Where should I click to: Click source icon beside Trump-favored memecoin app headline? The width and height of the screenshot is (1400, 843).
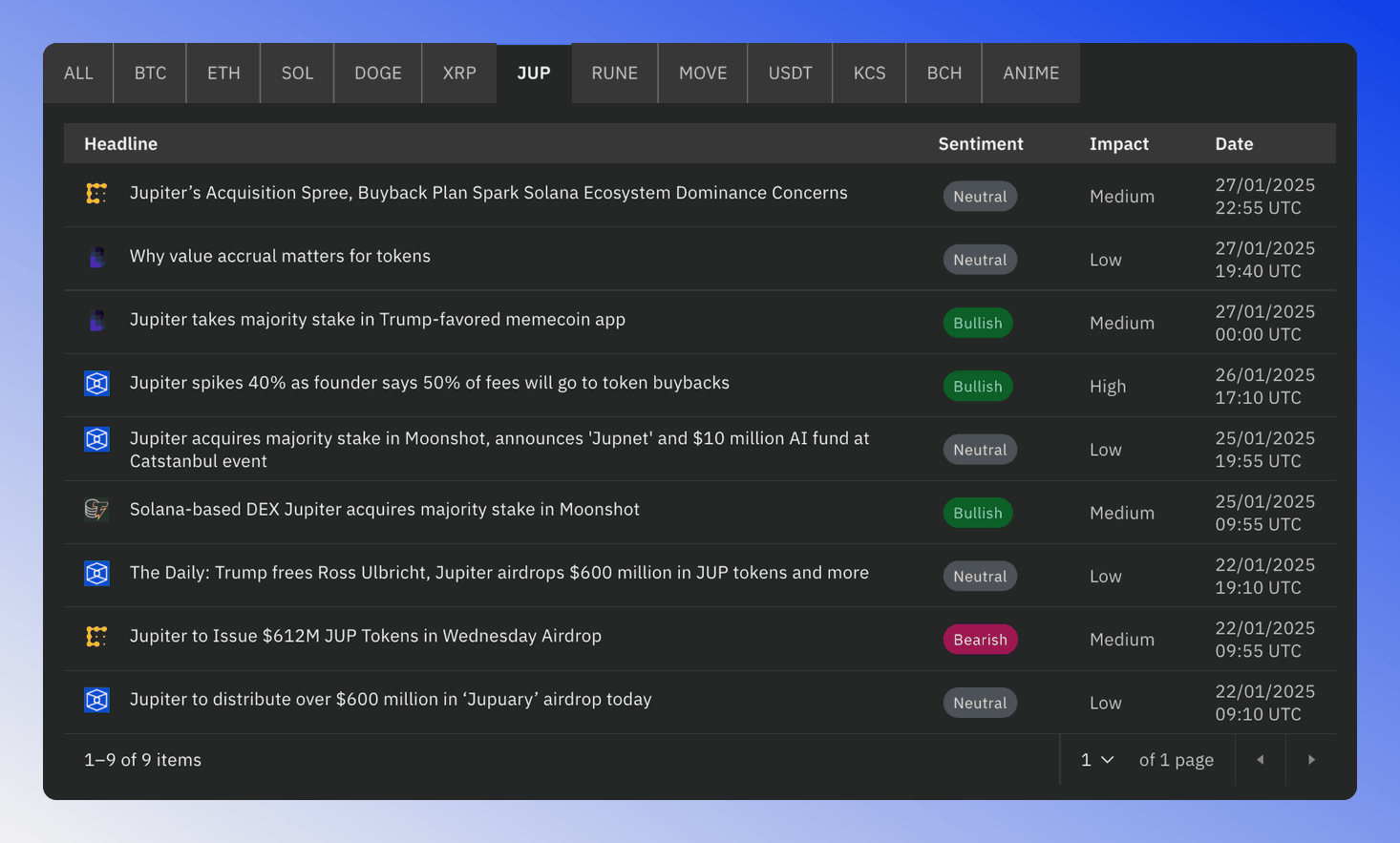[x=96, y=320]
